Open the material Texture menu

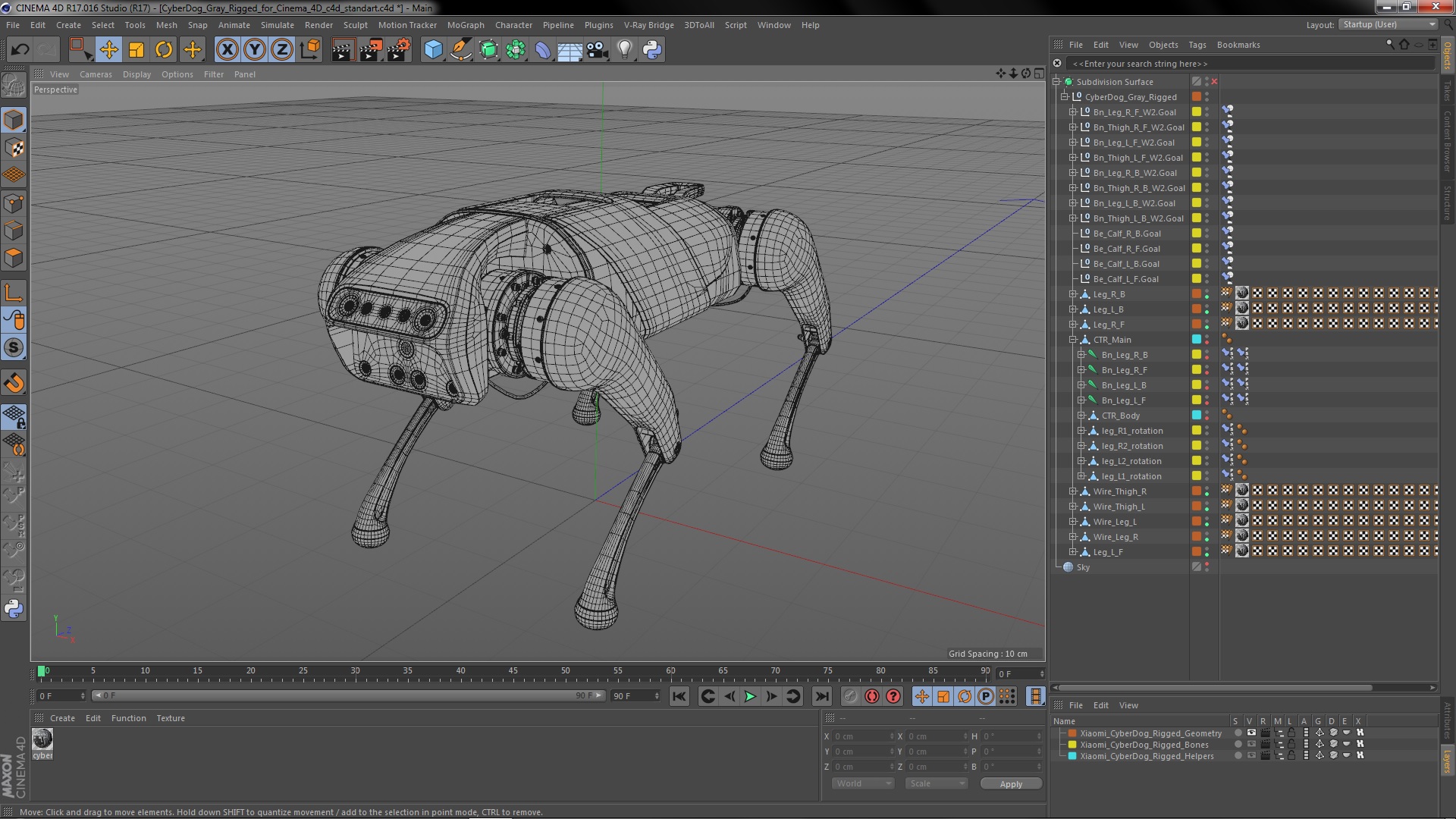pos(171,718)
